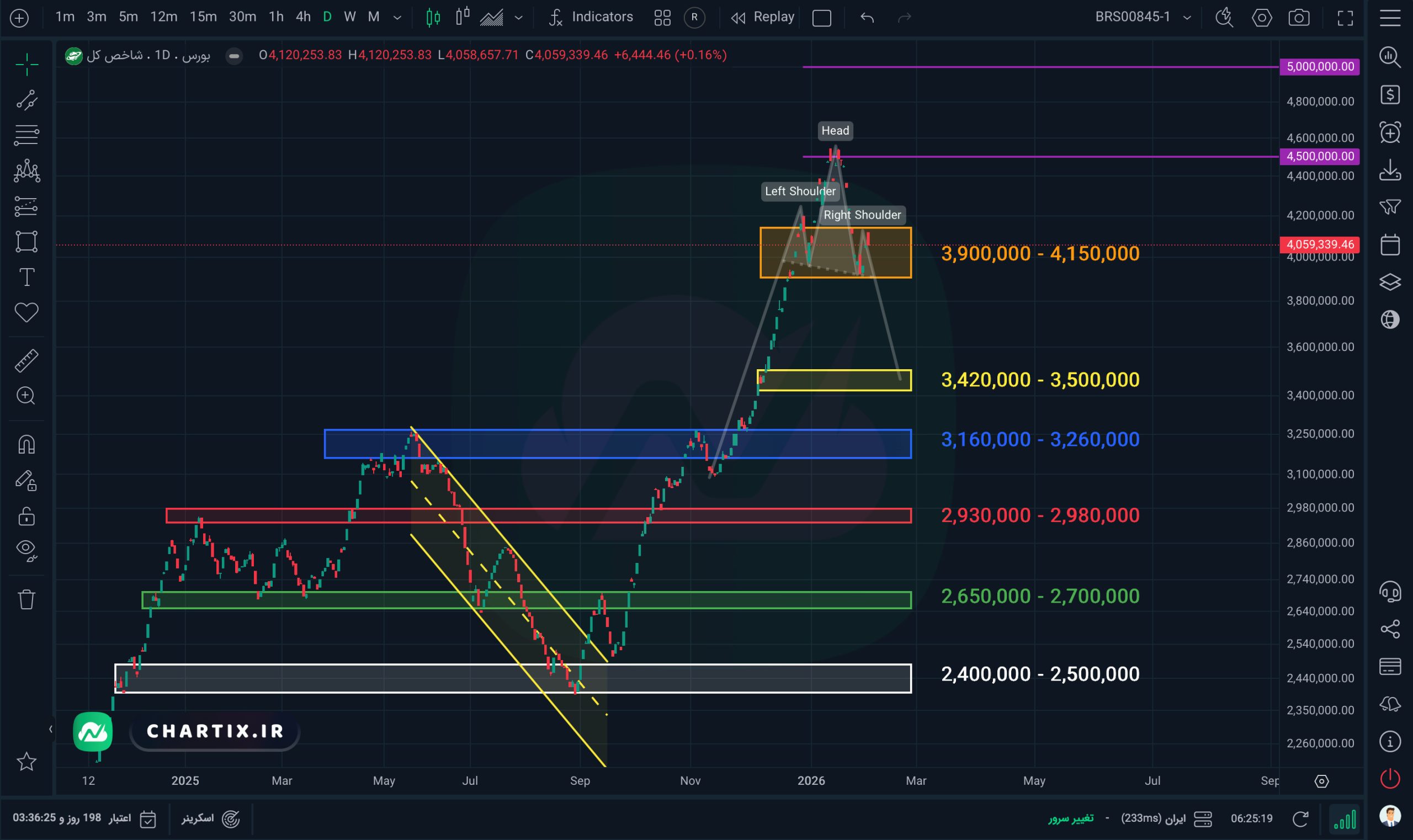Screen dimensions: 1413x840
Task: Select the Text annotation tool
Action: click(26, 278)
